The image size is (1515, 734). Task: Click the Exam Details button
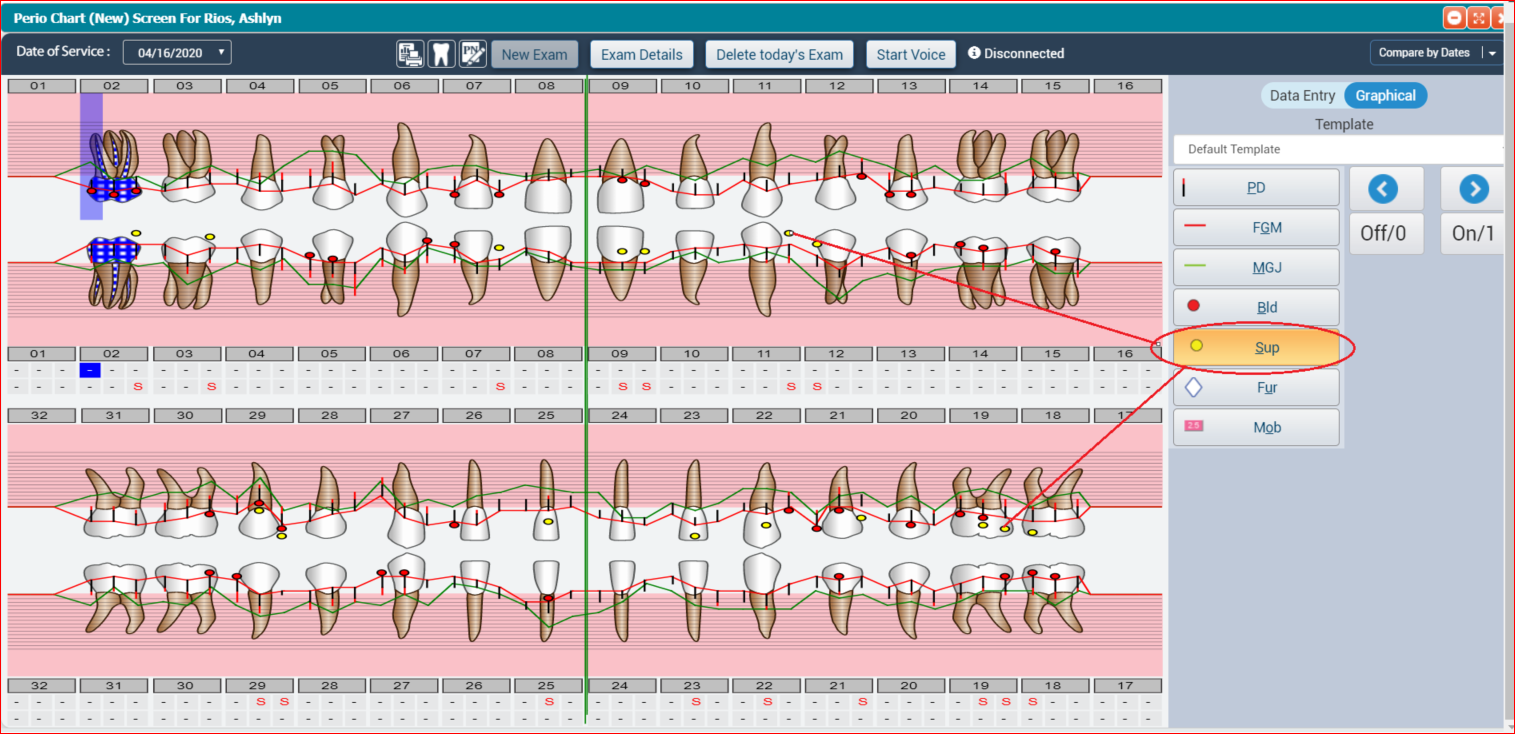click(x=642, y=54)
